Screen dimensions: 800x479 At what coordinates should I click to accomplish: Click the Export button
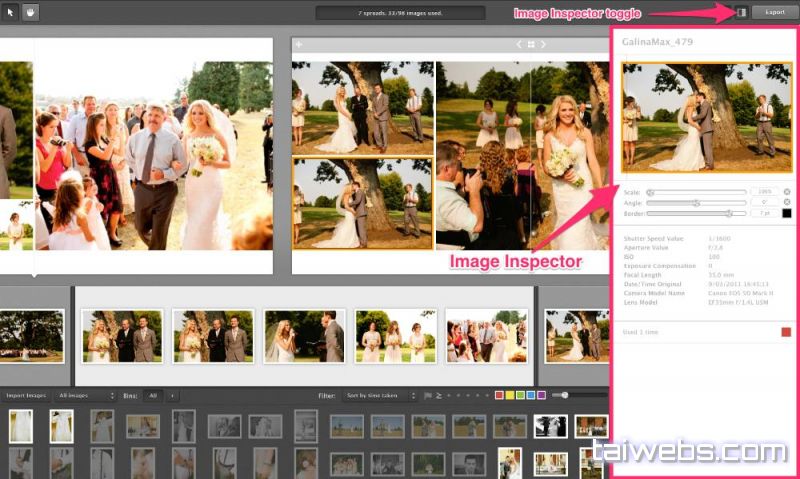pyautogui.click(x=775, y=12)
